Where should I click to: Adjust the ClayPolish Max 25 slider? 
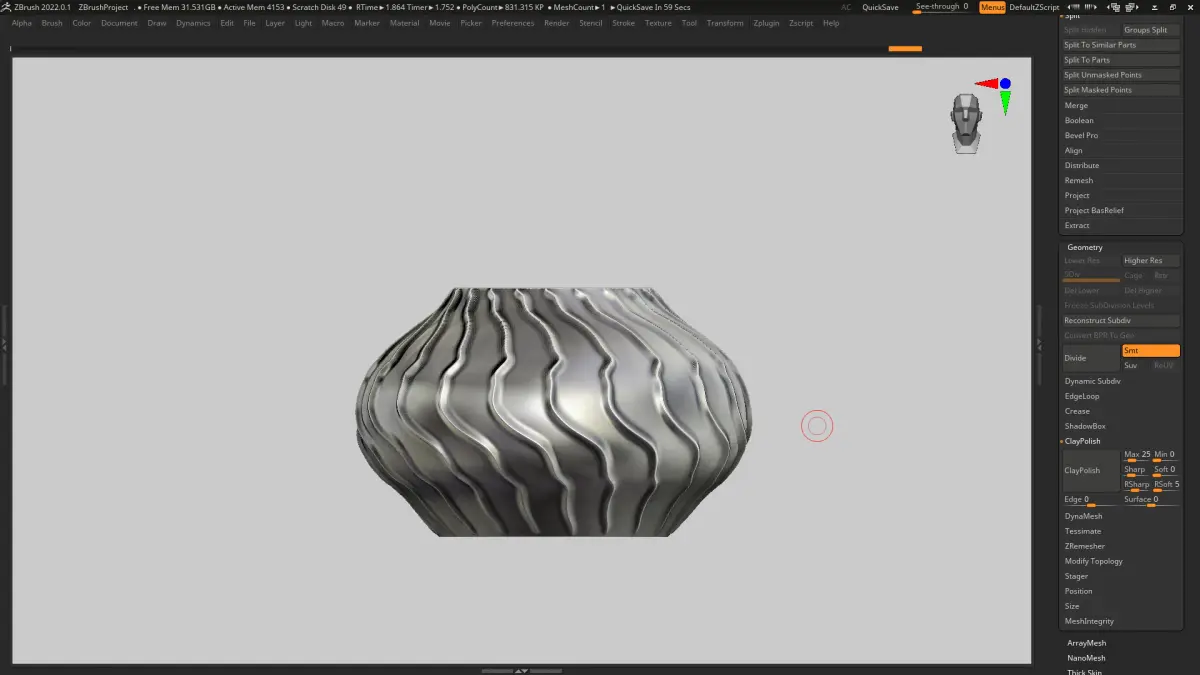click(1137, 455)
